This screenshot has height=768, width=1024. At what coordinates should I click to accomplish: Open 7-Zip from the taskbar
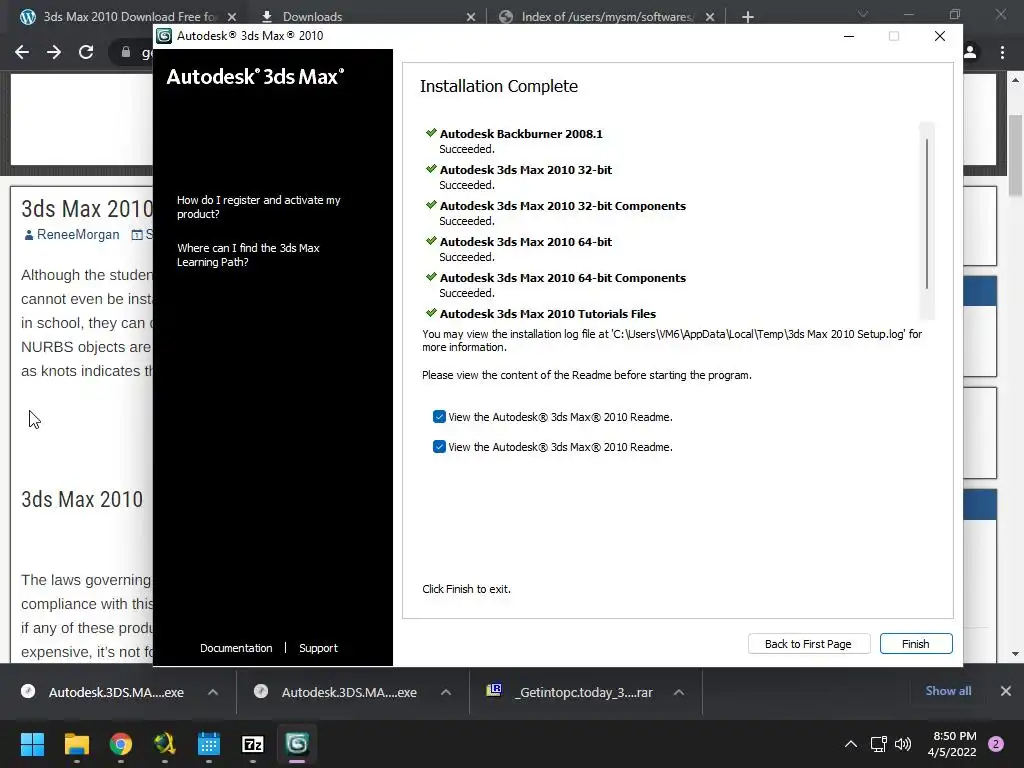pos(253,744)
